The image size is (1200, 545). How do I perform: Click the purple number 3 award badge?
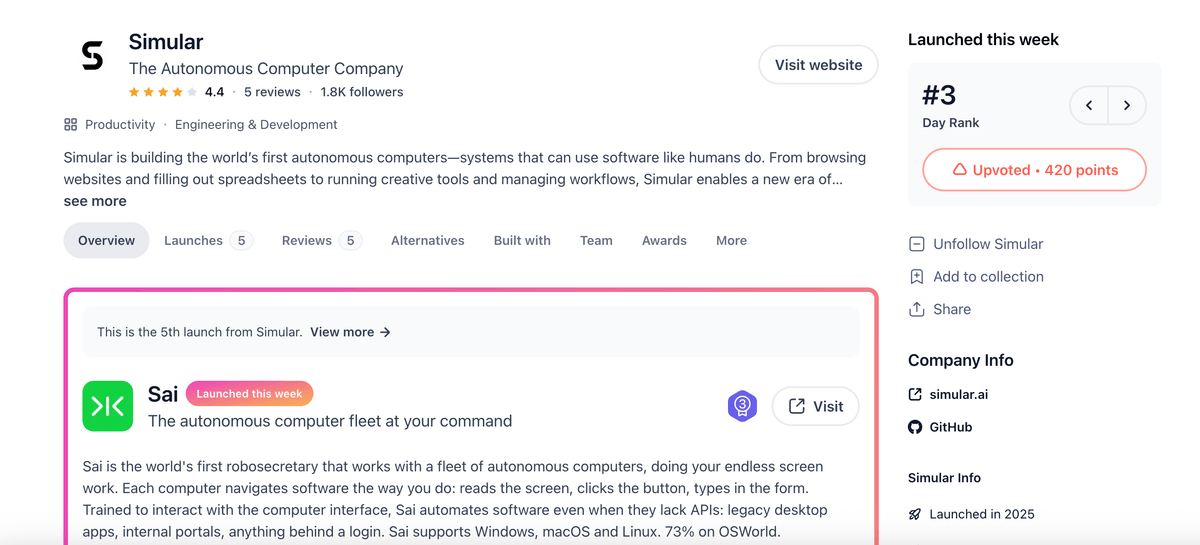click(x=742, y=406)
